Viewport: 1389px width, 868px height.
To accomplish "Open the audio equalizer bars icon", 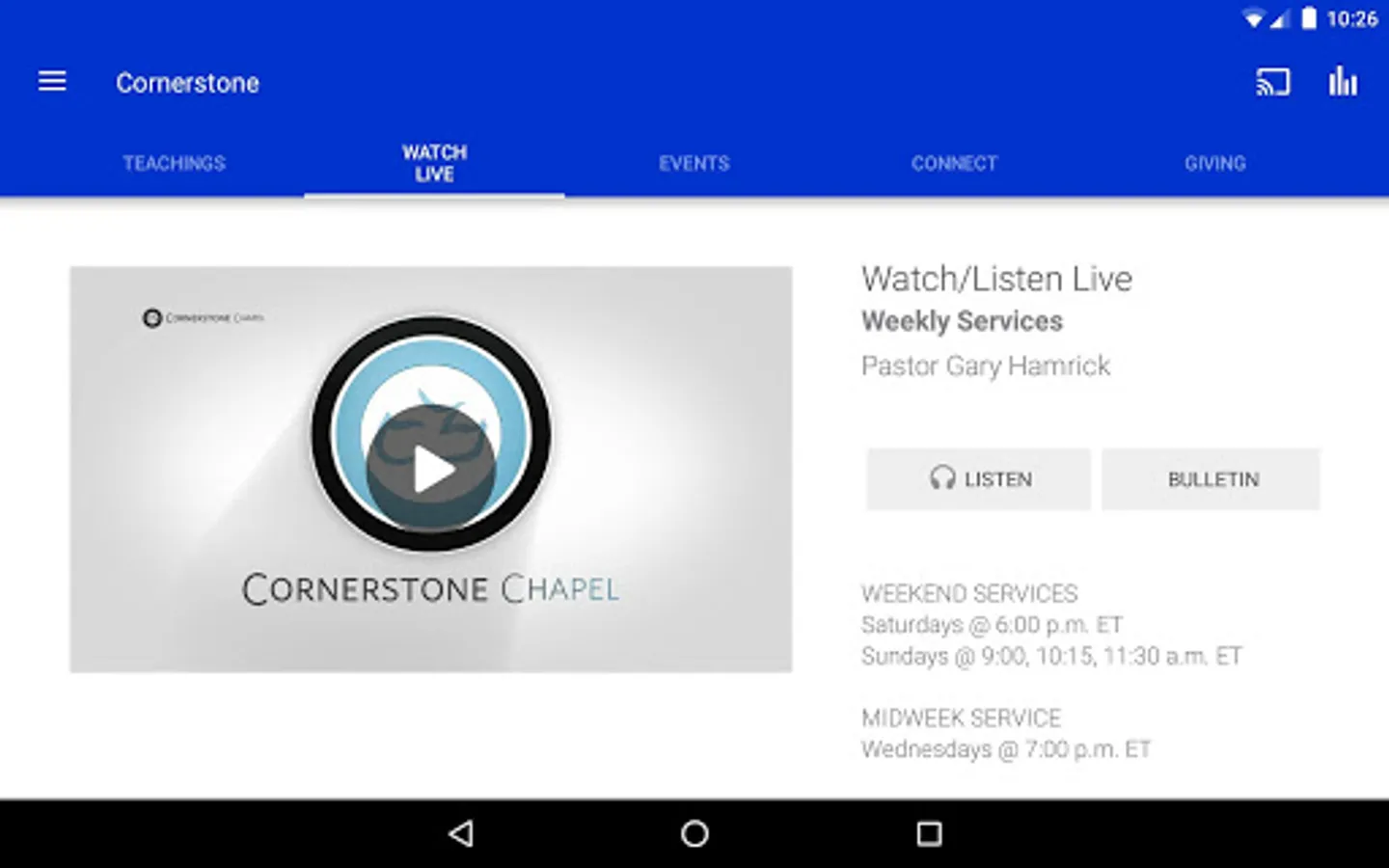I will click(x=1343, y=82).
